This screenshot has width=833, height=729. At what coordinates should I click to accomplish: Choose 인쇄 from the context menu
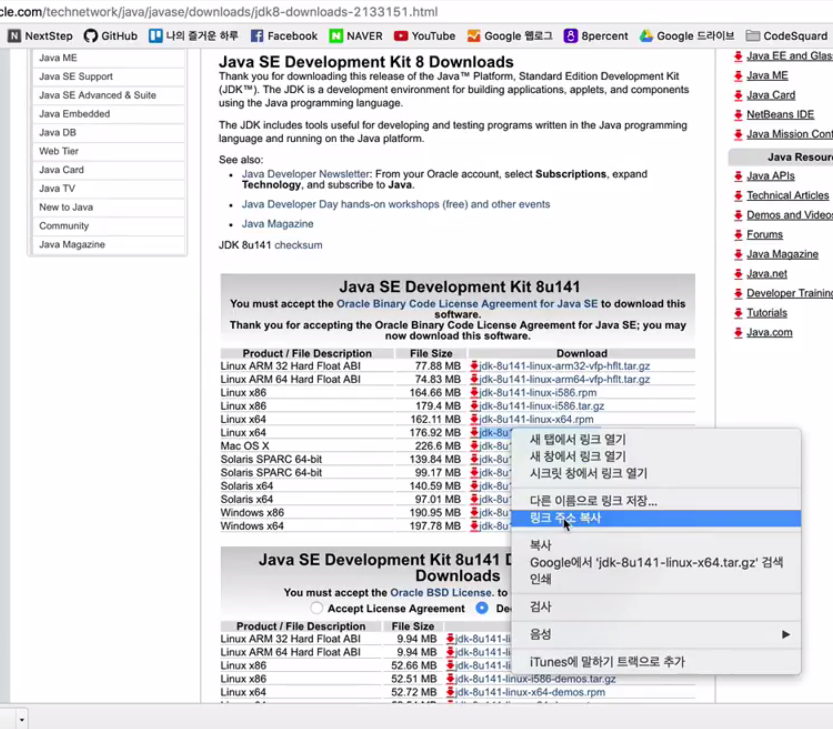(x=656, y=579)
